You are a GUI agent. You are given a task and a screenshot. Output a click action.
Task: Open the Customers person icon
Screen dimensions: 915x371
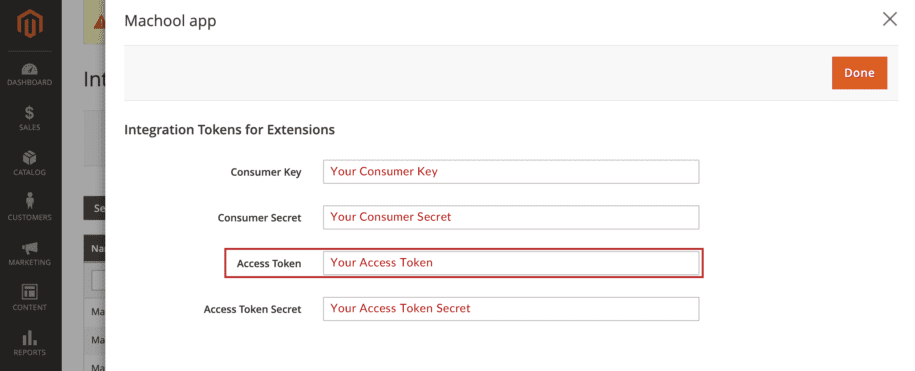(x=30, y=202)
